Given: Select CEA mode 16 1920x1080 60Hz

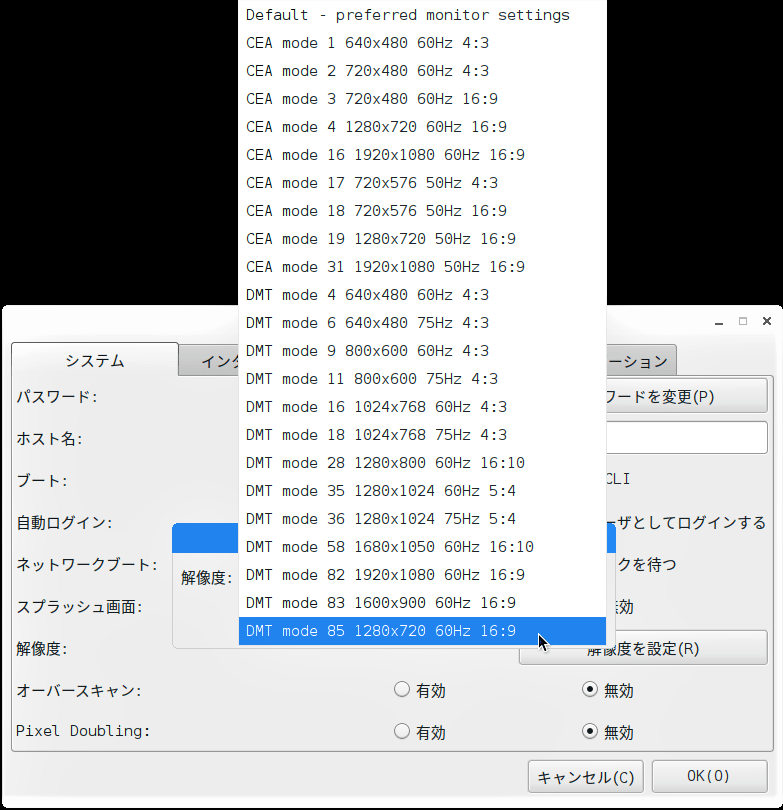Looking at the screenshot, I should pos(422,155).
